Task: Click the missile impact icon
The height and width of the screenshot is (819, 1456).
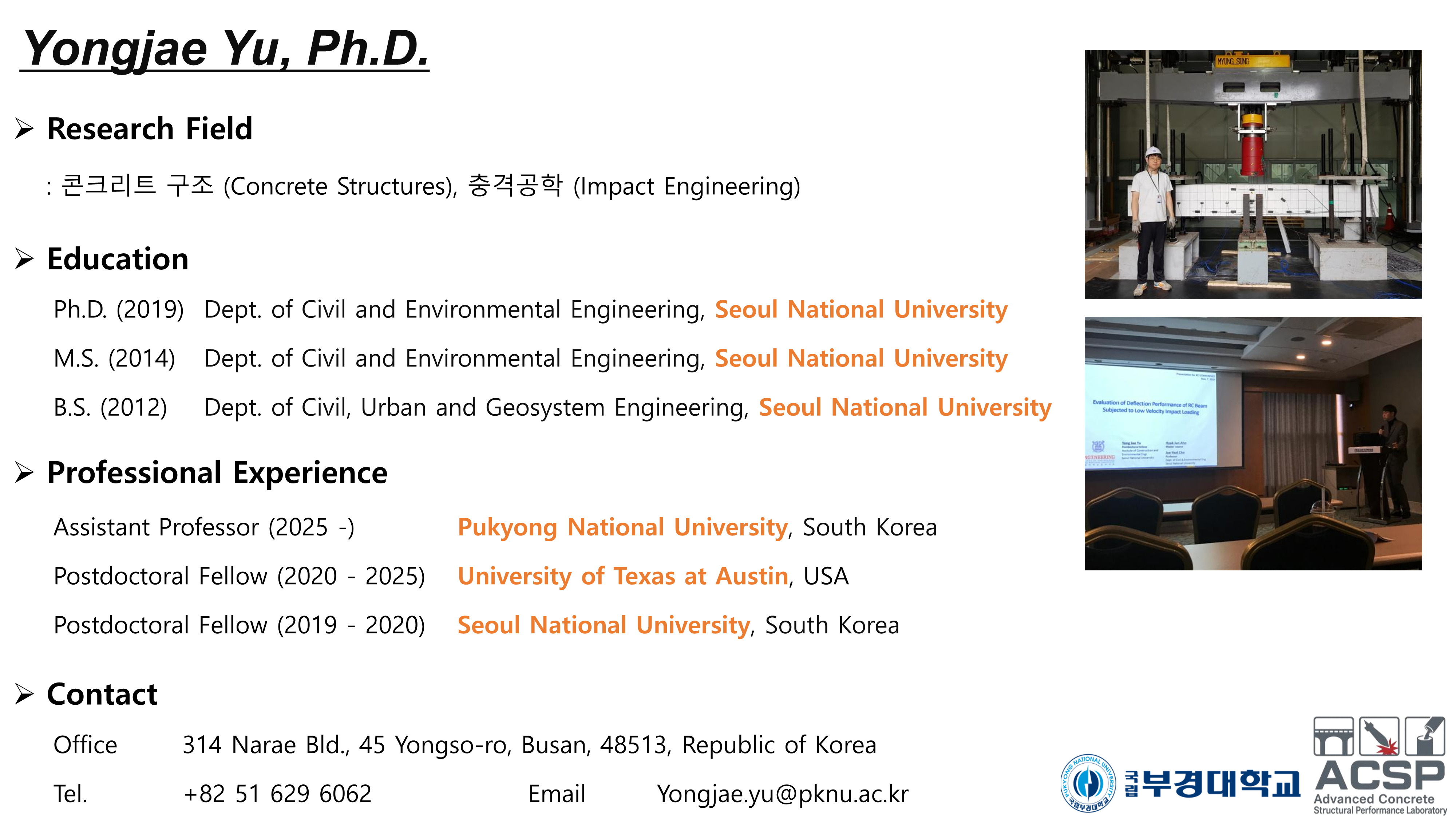Action: tap(1378, 736)
